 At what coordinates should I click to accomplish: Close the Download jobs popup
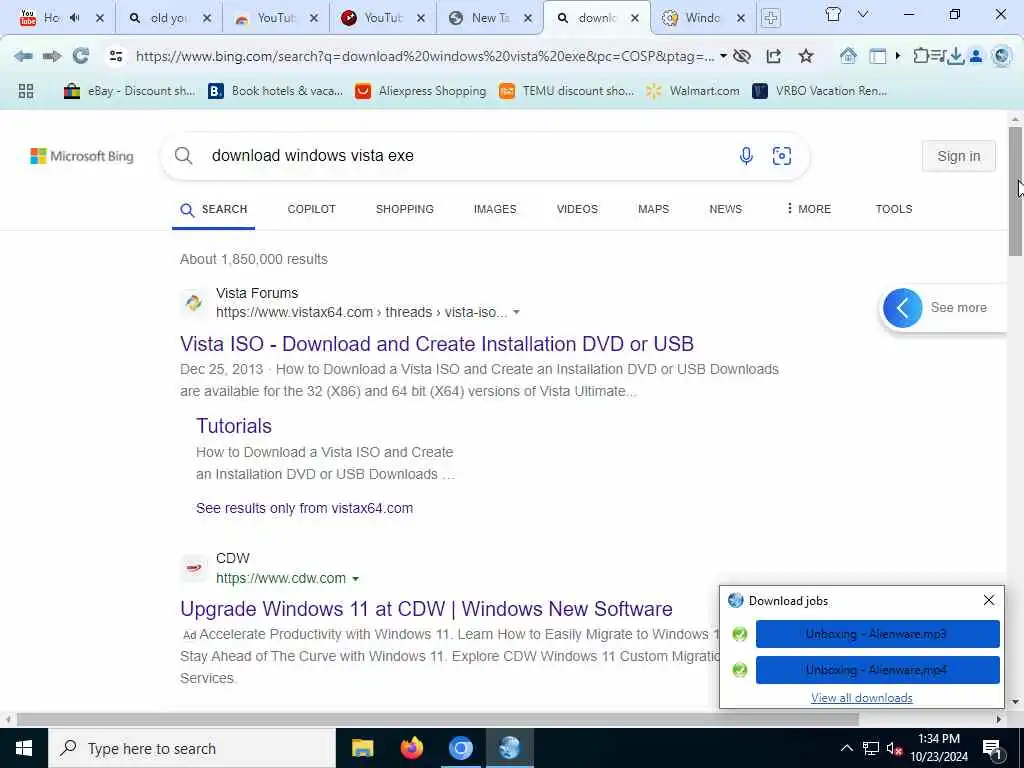coord(989,600)
